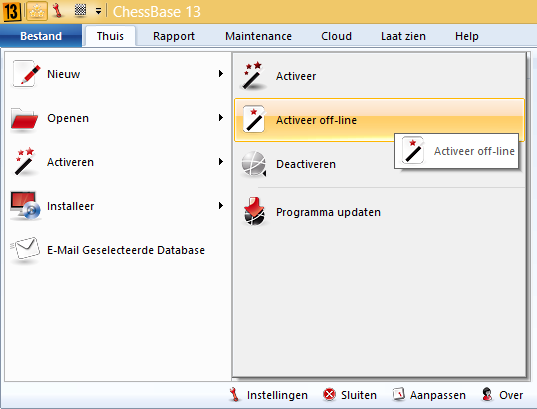Select the Installeer menu entry
The image size is (537, 409).
point(117,206)
